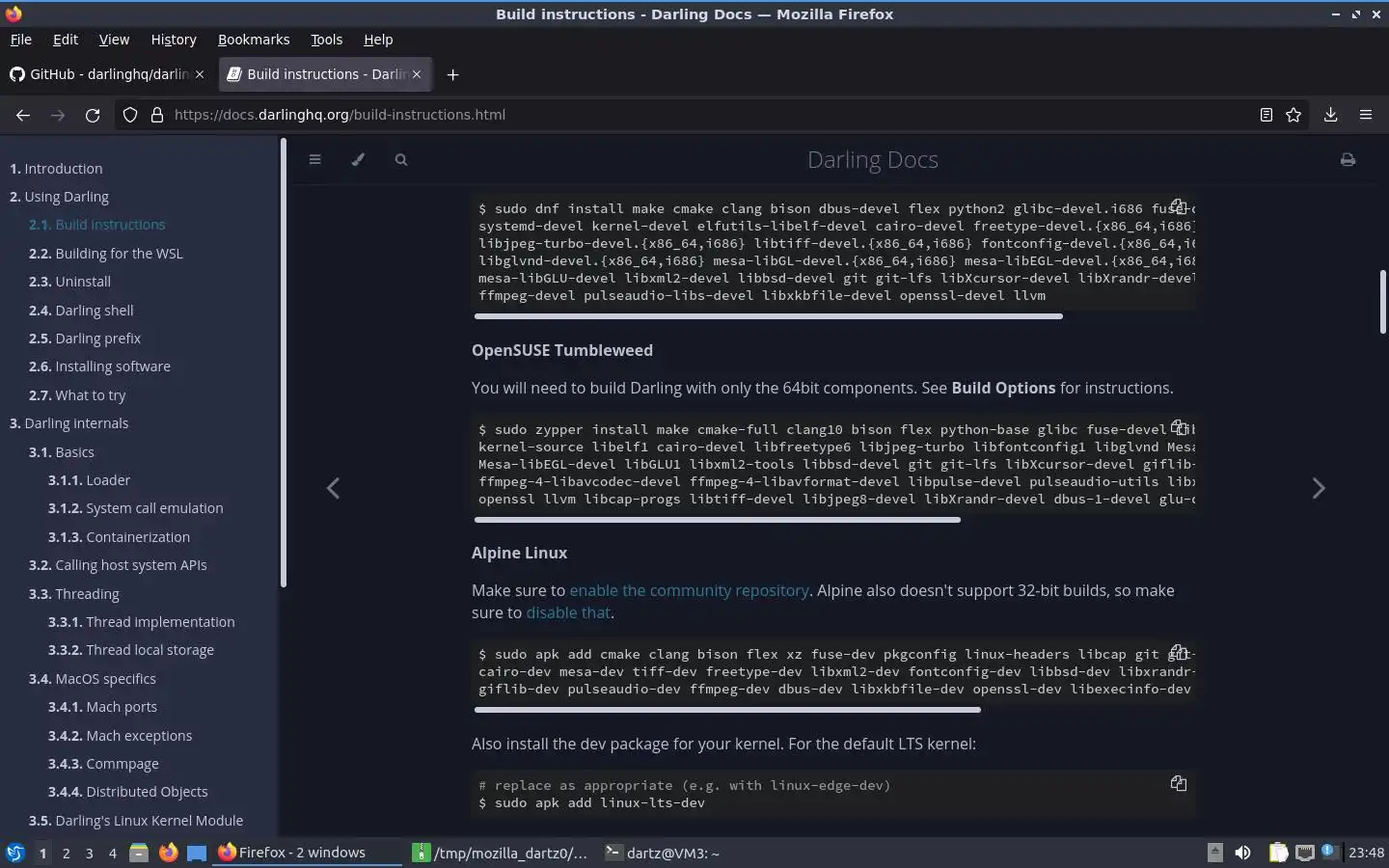Copy the apk add cmake command
The width and height of the screenshot is (1389, 868).
point(1178,652)
